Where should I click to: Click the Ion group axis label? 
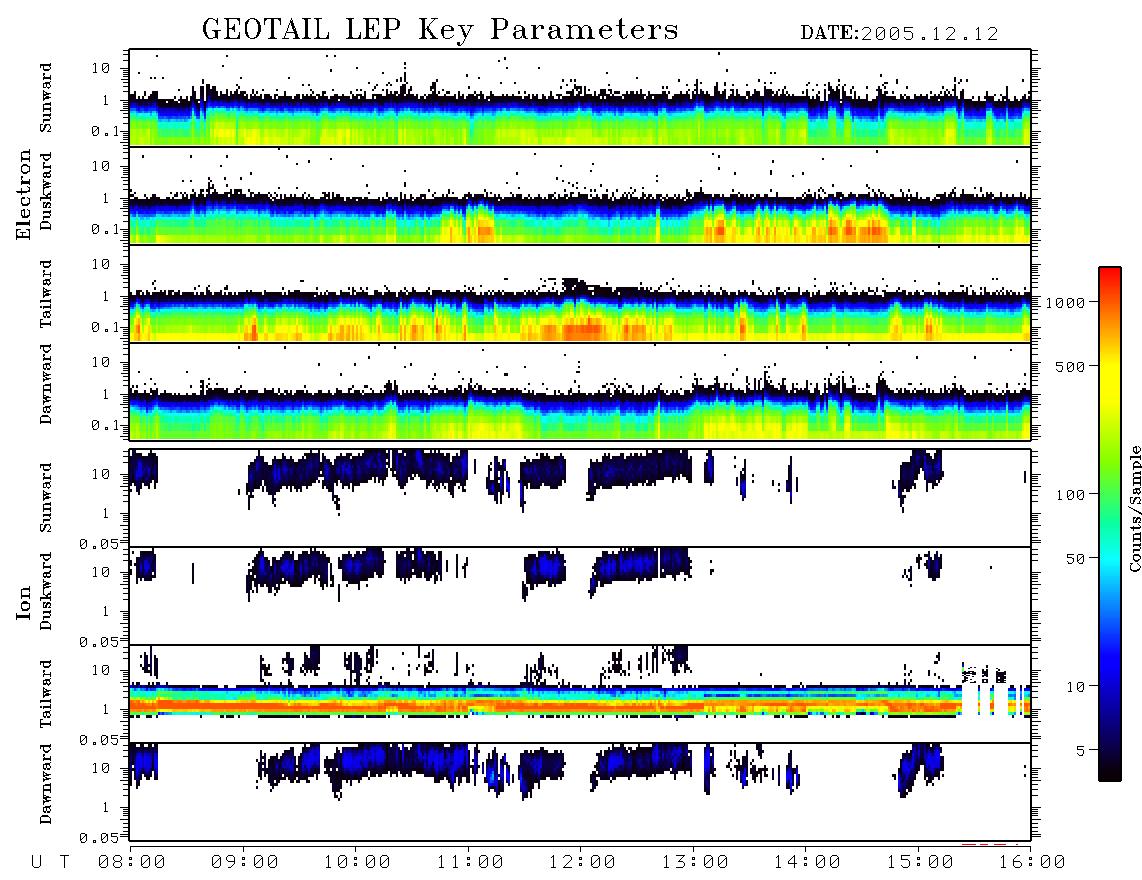(23, 602)
